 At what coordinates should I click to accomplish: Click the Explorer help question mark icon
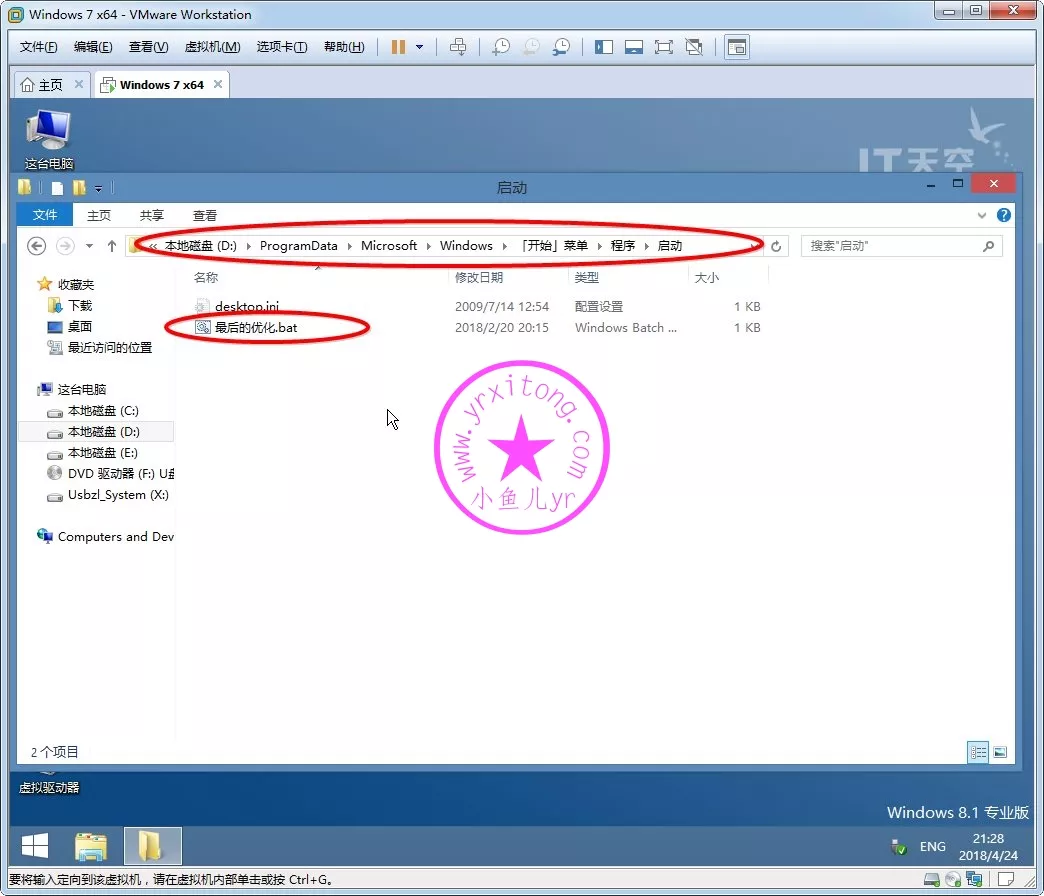(1003, 215)
